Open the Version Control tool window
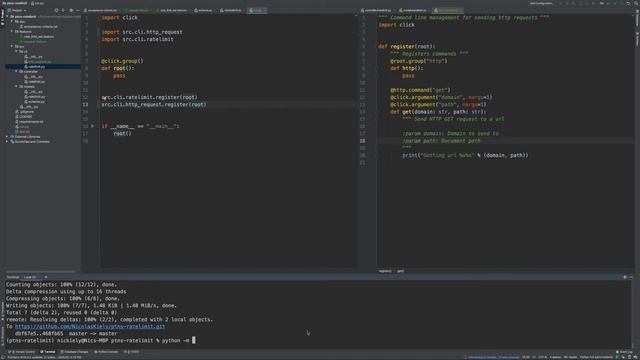This screenshot has height=360, width=640. click(x=21, y=352)
